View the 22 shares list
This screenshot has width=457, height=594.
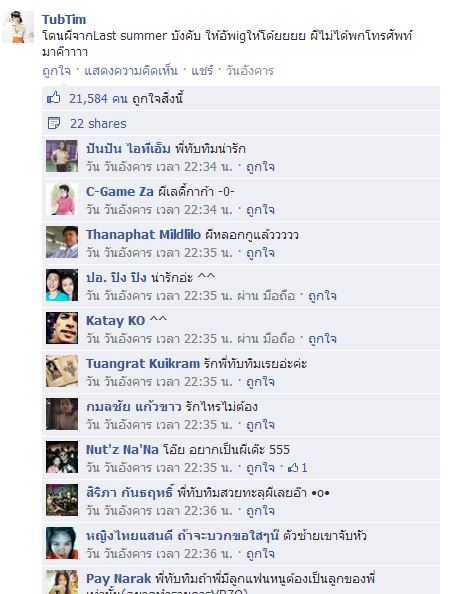click(x=98, y=123)
